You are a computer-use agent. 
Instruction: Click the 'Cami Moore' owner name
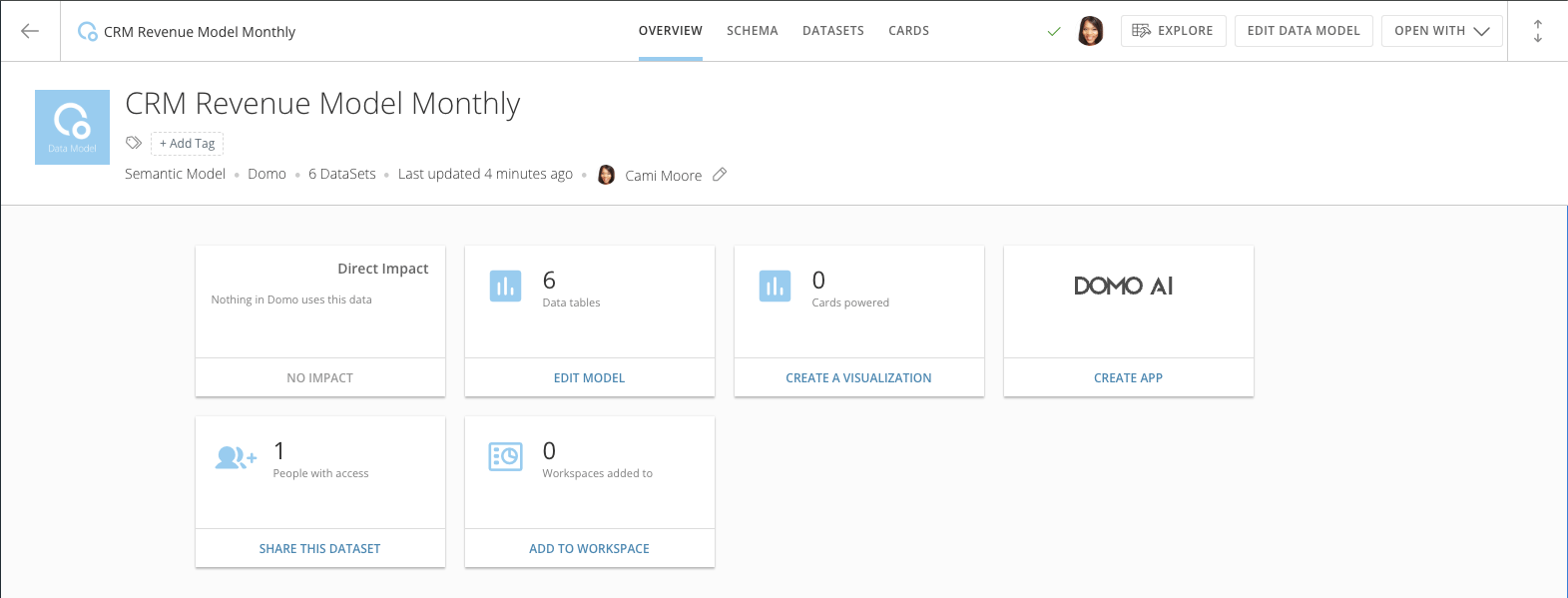pos(664,176)
